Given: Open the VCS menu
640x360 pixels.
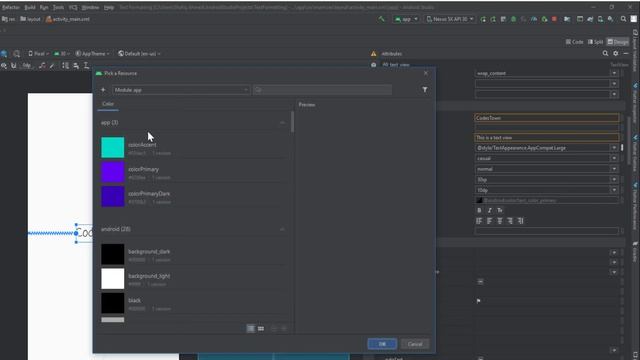Looking at the screenshot, I should pos(73,7).
